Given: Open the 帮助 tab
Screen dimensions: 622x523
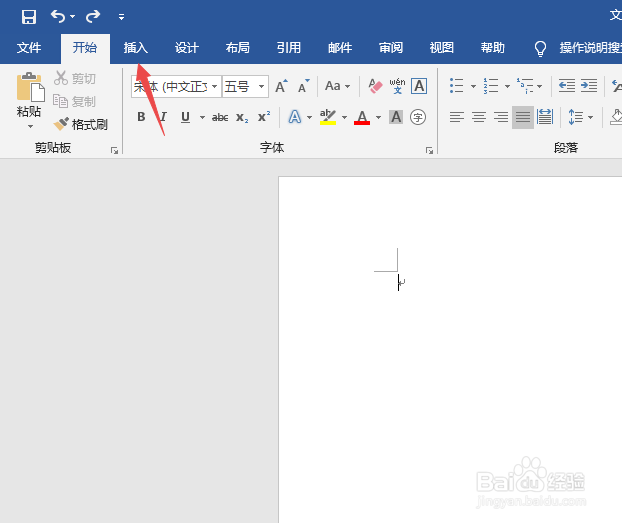Looking at the screenshot, I should coord(493,48).
